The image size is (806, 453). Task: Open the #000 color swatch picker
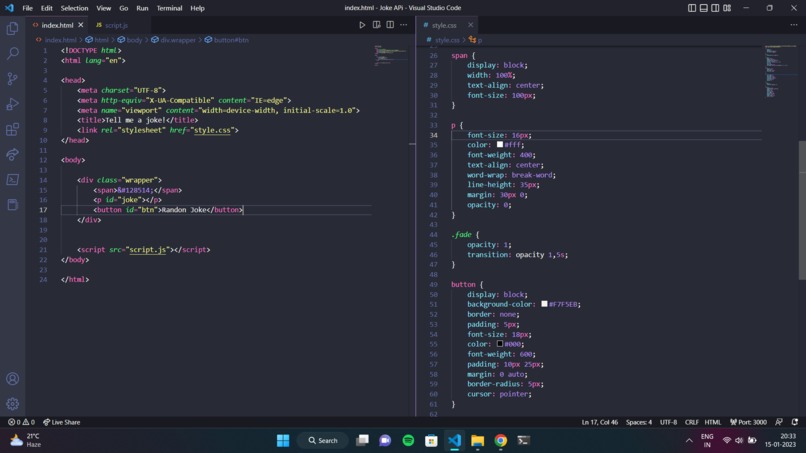(x=500, y=343)
